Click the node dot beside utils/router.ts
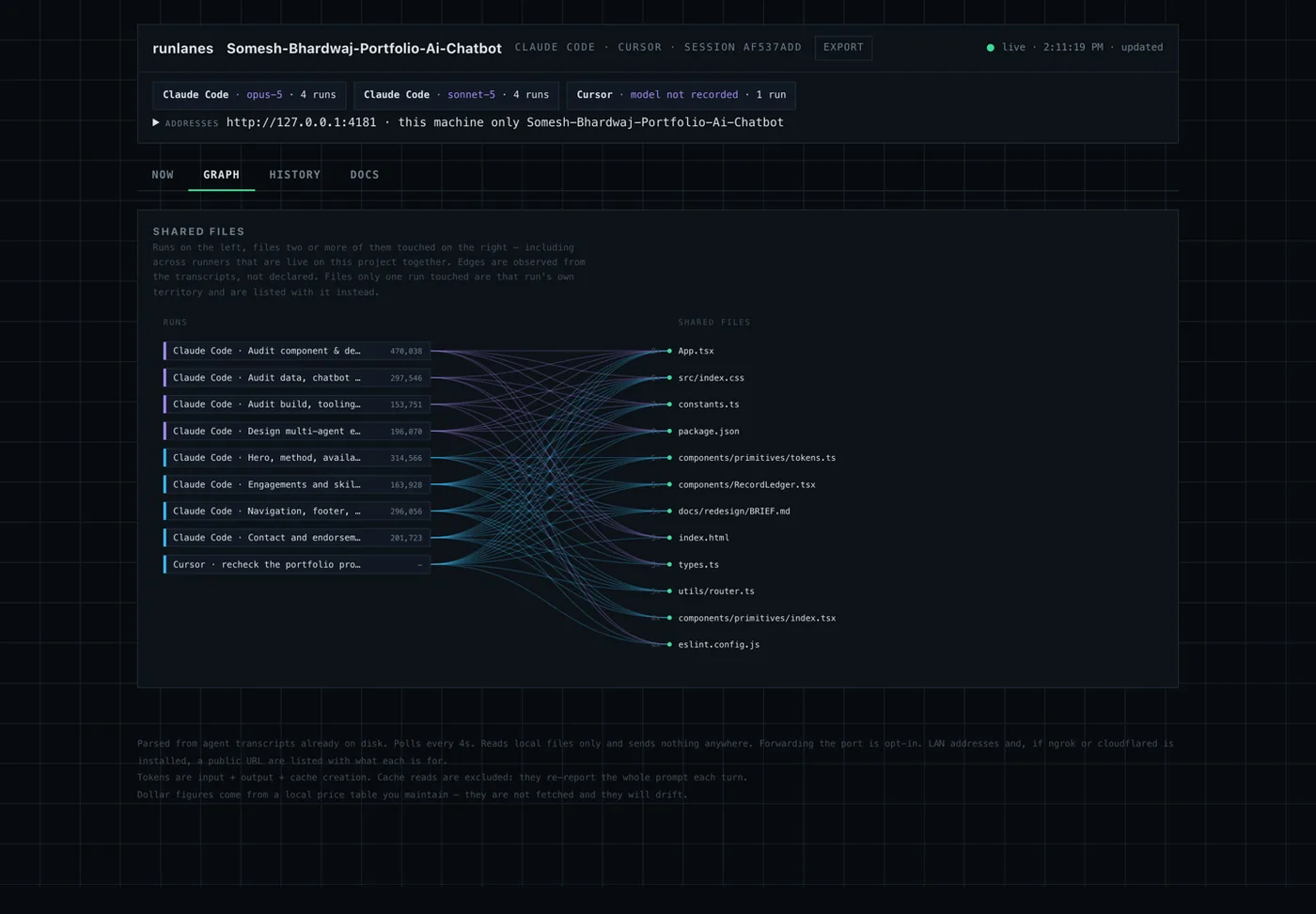Viewport: 1316px width, 914px height. pyautogui.click(x=669, y=591)
